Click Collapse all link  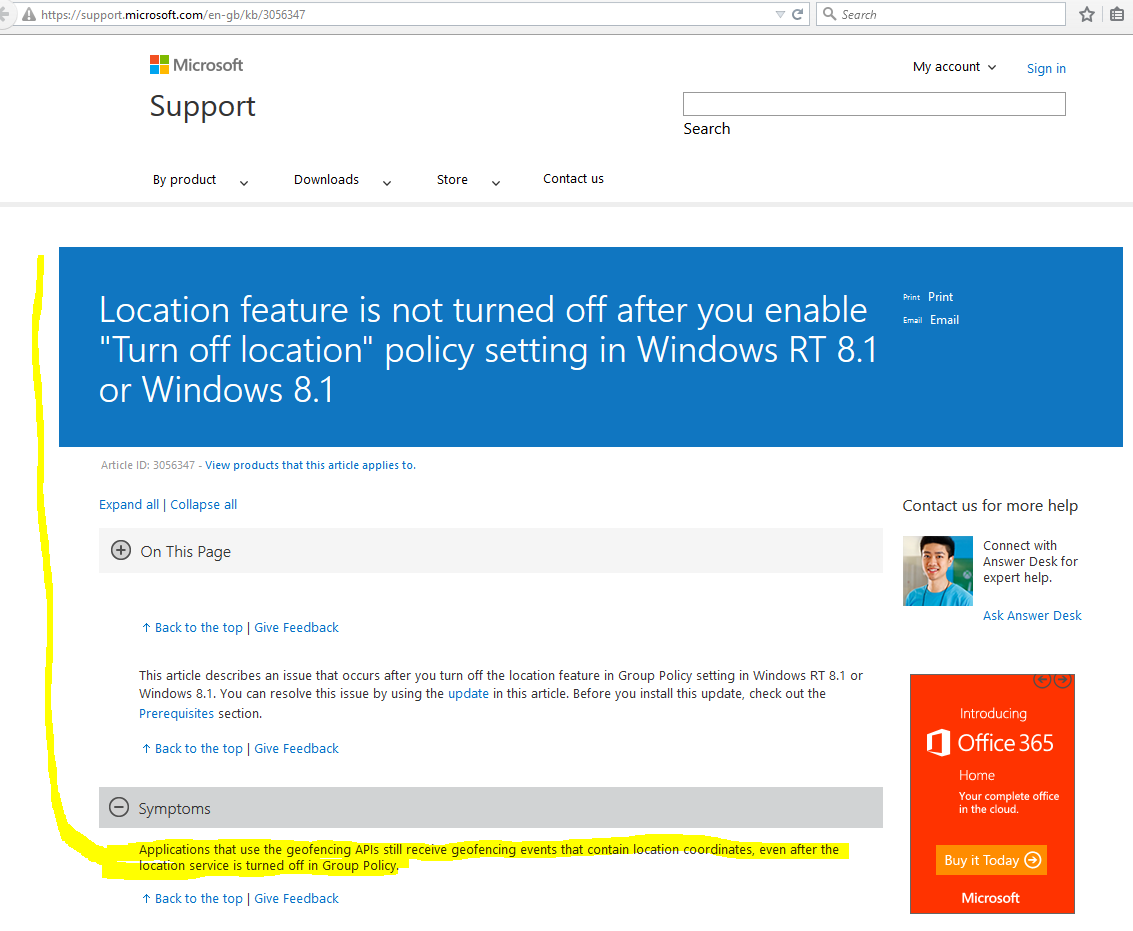[x=204, y=505]
